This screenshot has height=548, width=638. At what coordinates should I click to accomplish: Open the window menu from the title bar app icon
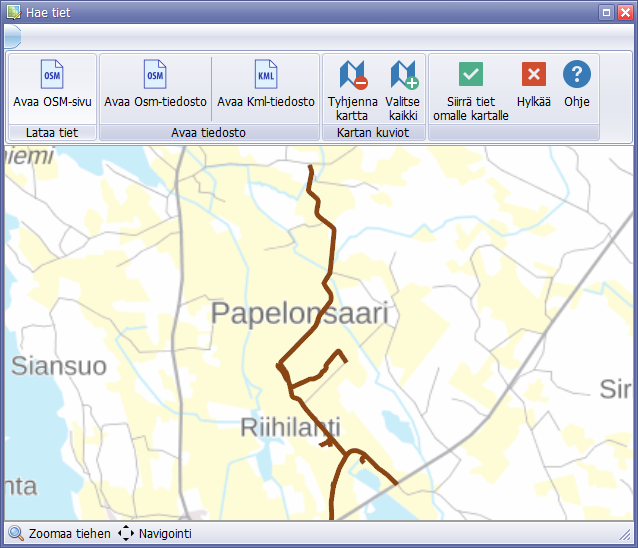tap(12, 12)
